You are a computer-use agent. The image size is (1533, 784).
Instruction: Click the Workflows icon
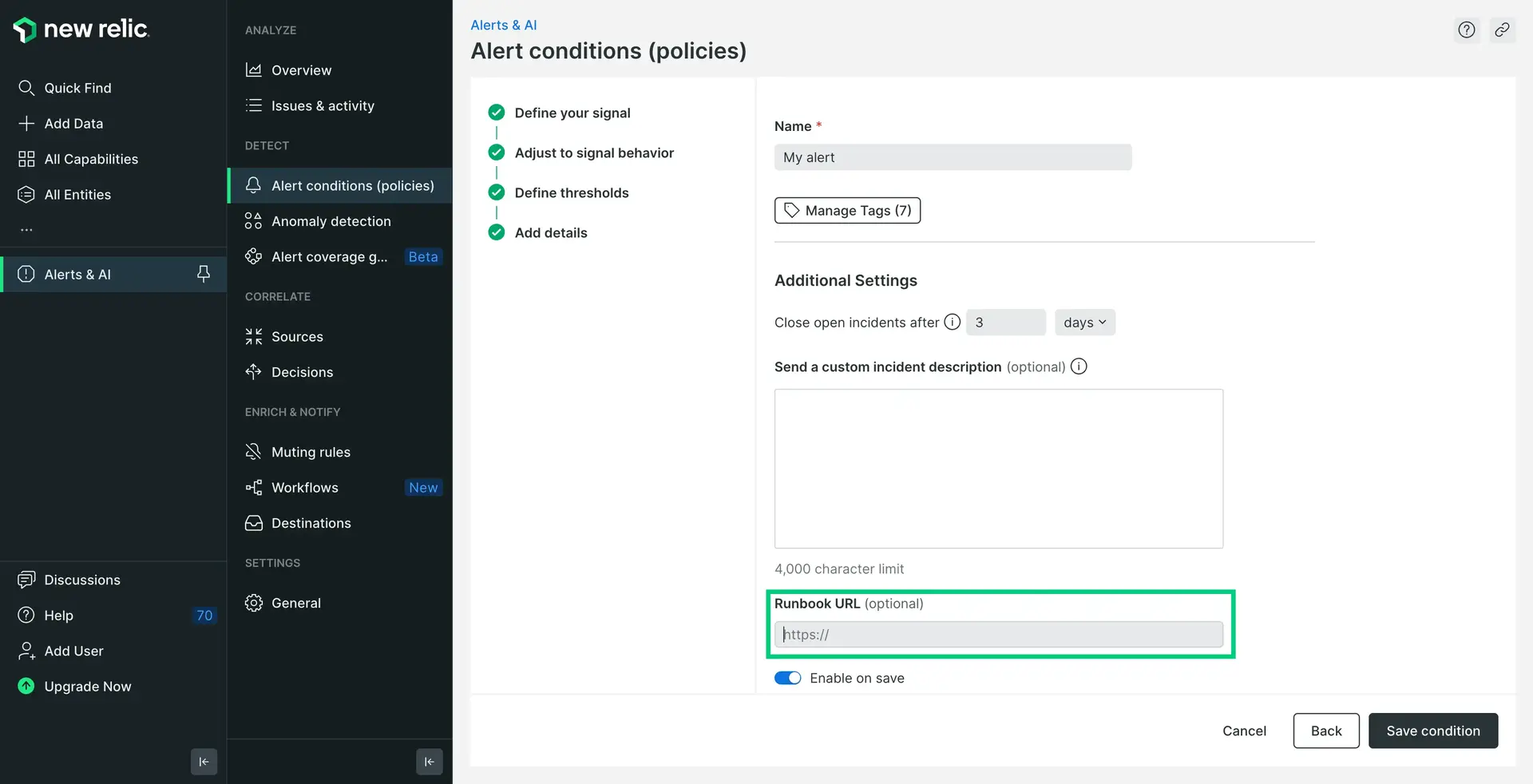point(254,487)
